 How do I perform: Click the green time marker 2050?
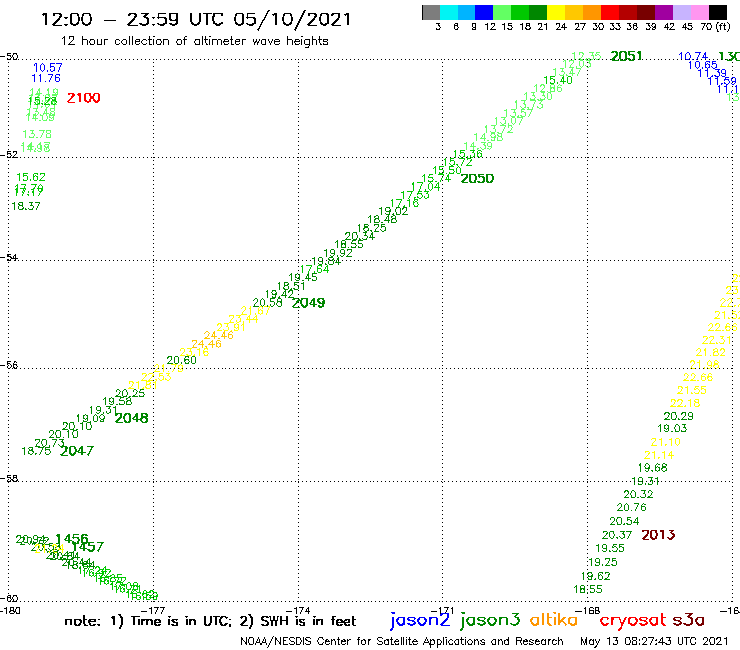(477, 178)
